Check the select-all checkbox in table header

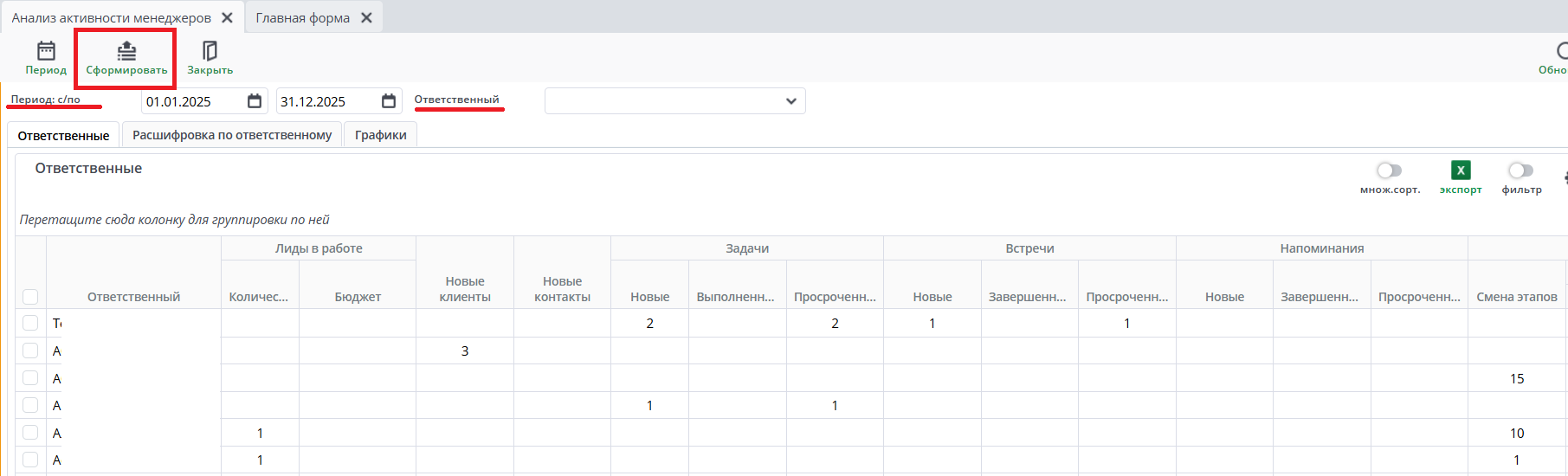[x=30, y=297]
